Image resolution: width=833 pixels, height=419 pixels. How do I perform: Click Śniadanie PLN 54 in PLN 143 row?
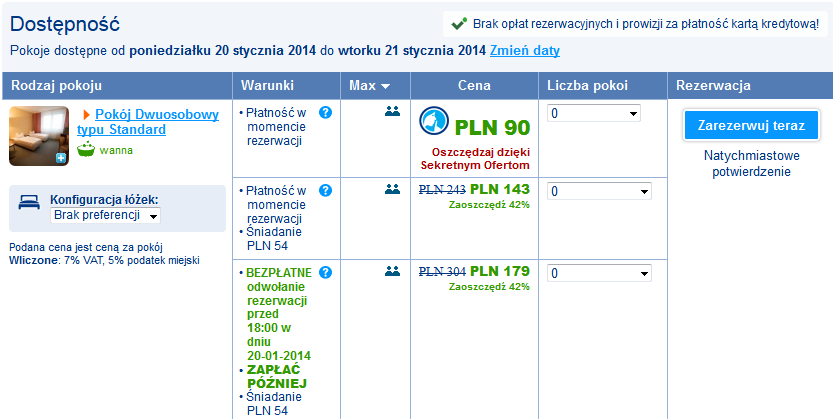(274, 239)
